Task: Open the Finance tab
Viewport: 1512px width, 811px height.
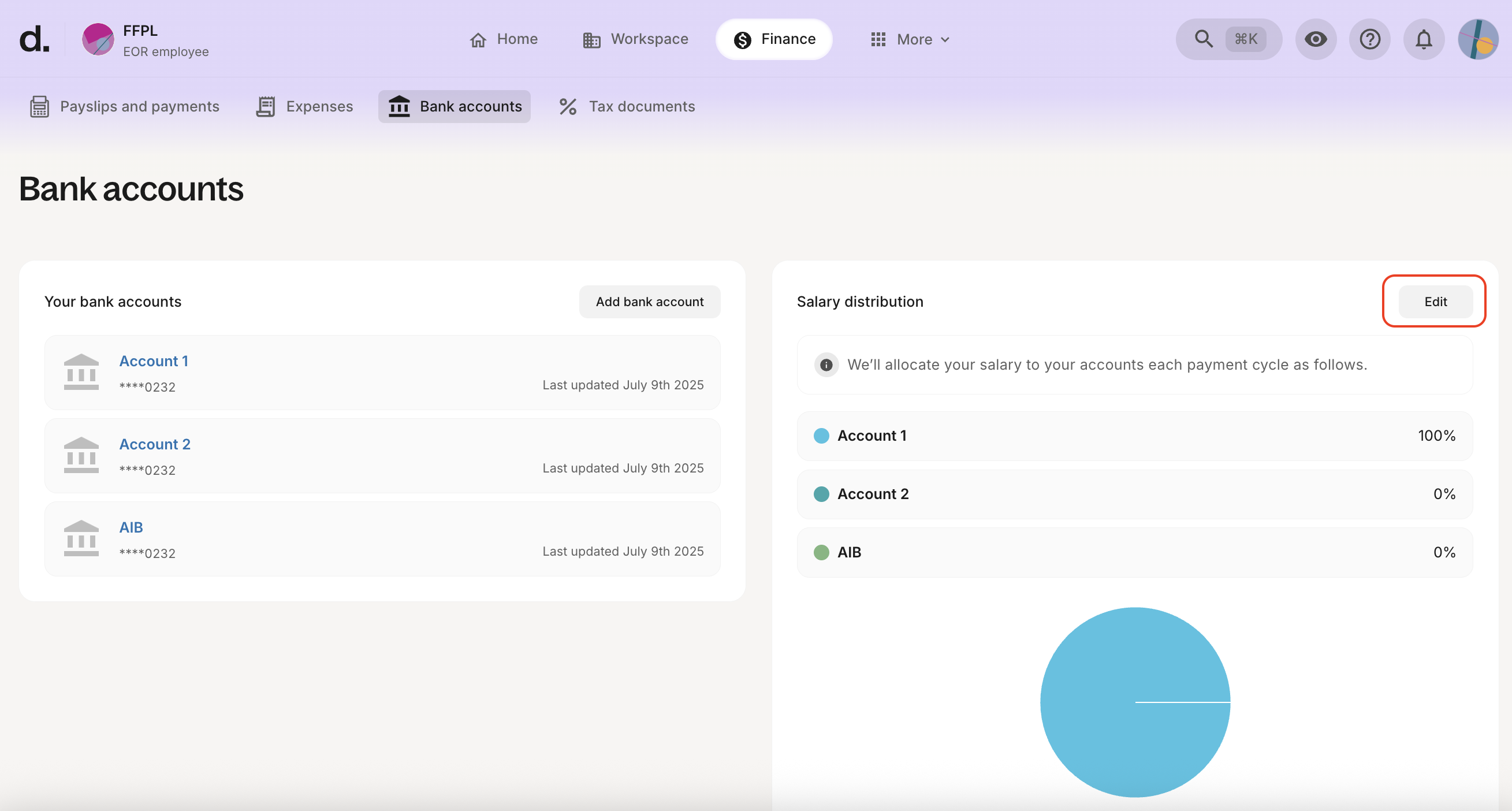Action: (773, 39)
